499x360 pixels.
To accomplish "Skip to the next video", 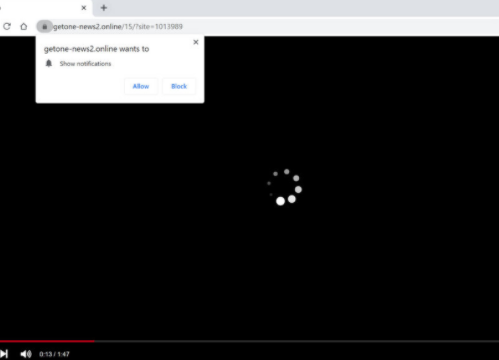I will pos(4,354).
